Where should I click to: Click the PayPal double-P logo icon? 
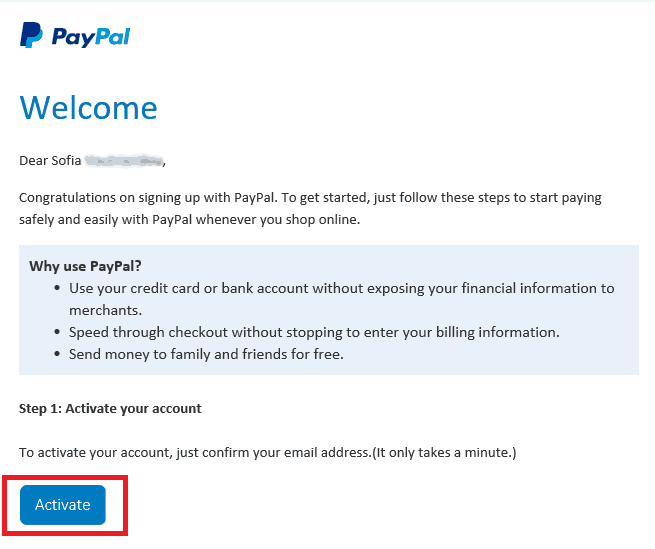(31, 35)
